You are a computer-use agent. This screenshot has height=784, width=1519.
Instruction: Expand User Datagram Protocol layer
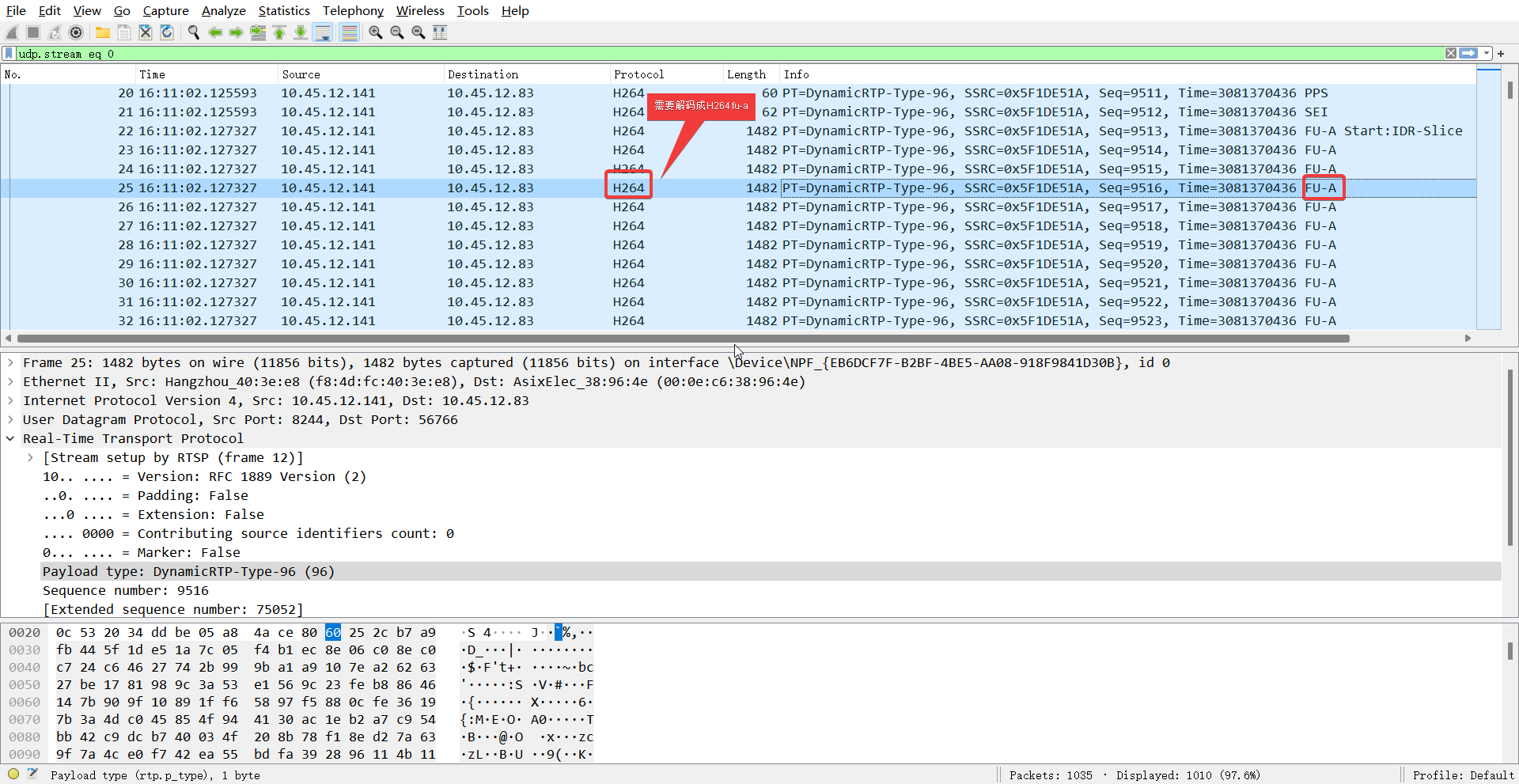(x=10, y=419)
